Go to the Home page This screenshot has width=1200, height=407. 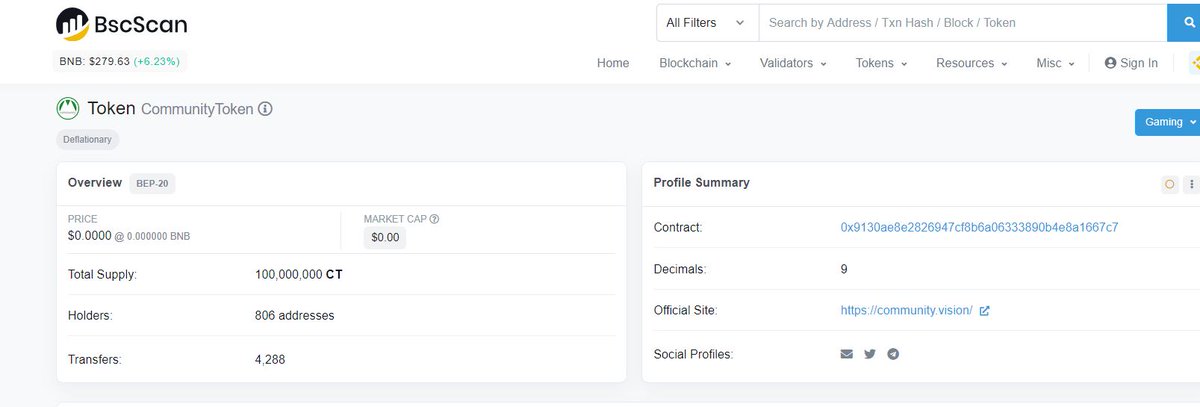613,63
